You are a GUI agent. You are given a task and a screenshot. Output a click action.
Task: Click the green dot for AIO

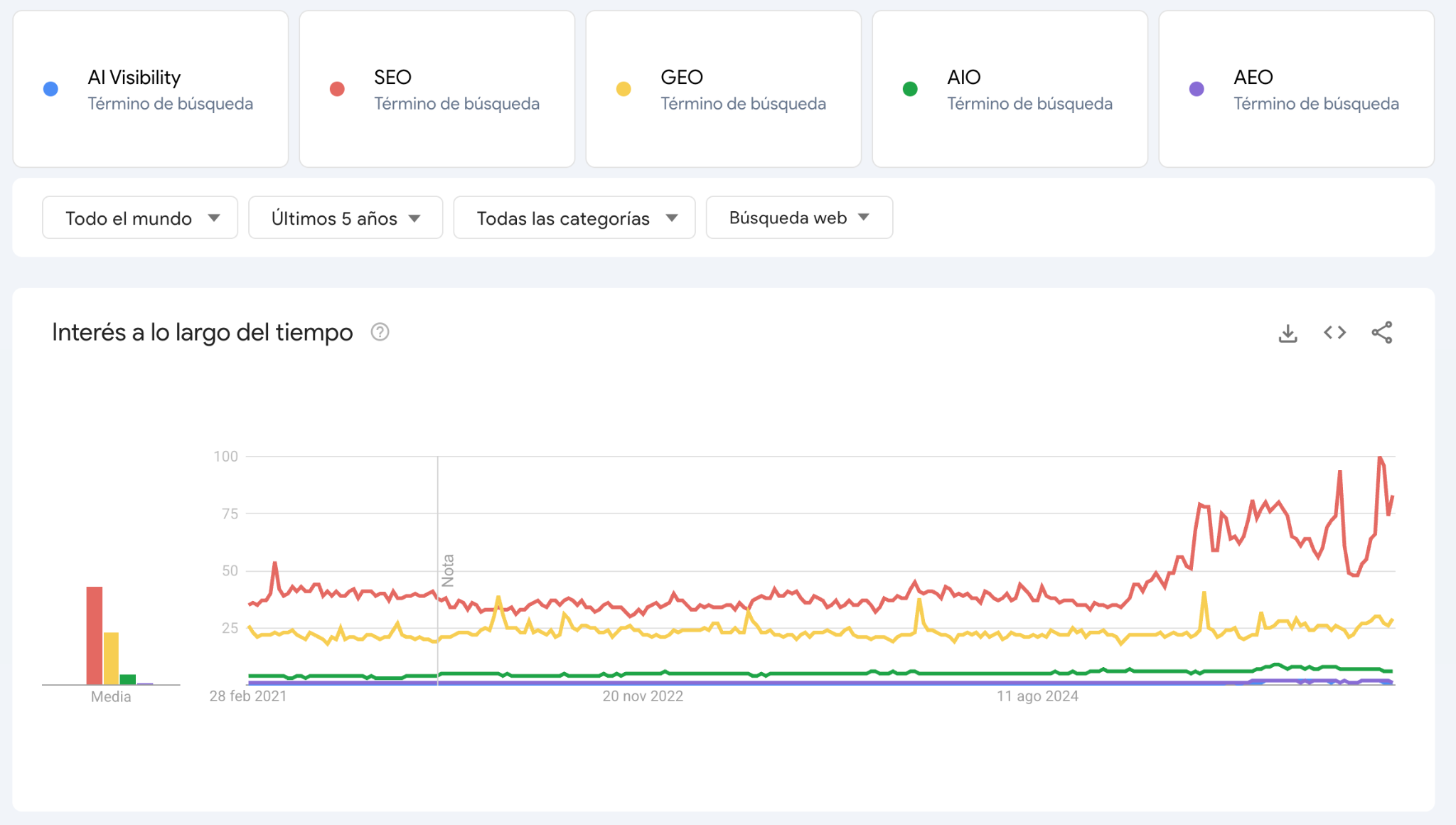[910, 89]
